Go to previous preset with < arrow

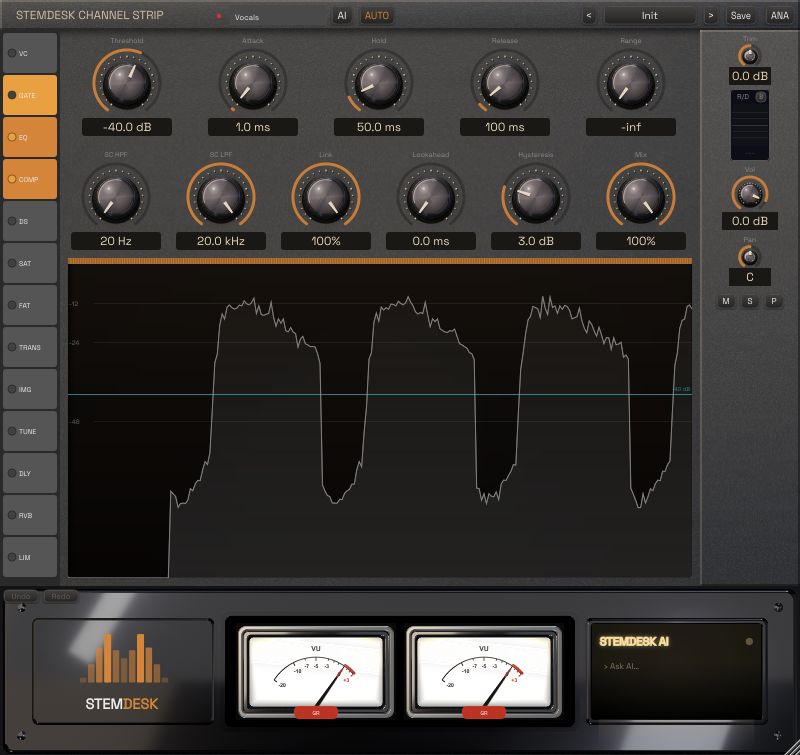(589, 16)
